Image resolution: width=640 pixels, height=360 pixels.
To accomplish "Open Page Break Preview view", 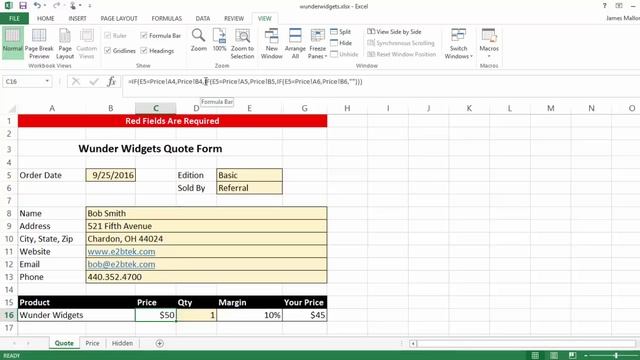I will tap(39, 43).
